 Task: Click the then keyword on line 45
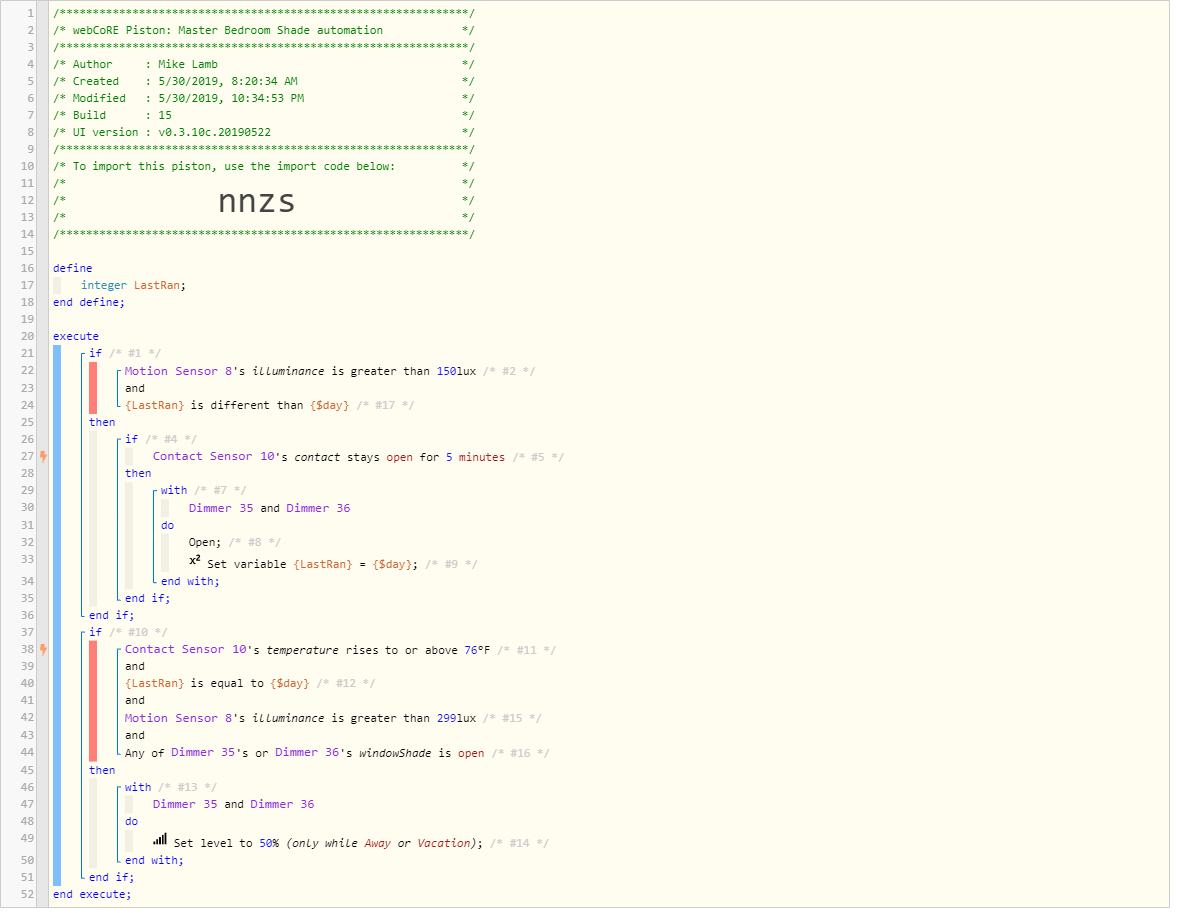click(x=102, y=771)
